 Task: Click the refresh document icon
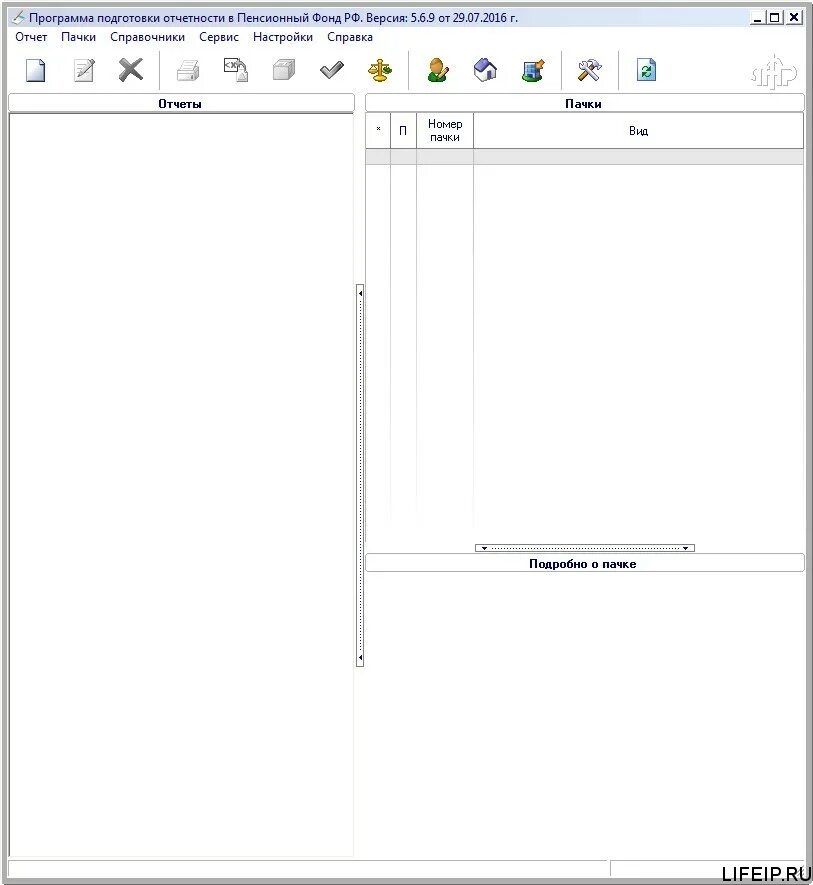646,71
